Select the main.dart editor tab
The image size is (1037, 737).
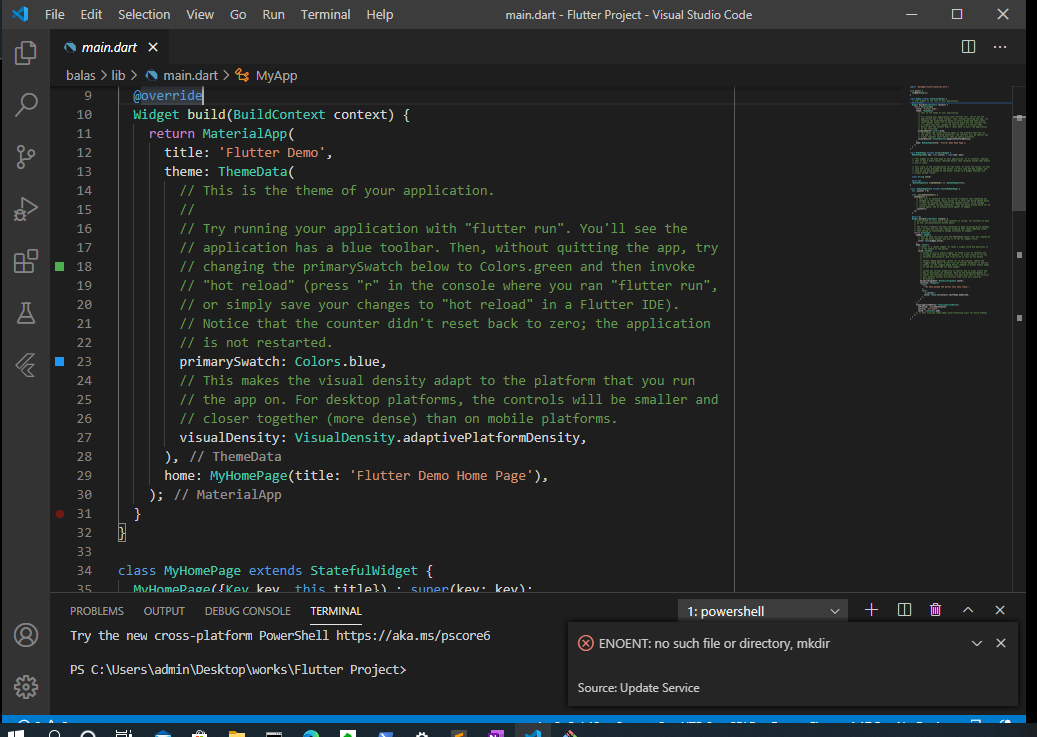click(x=109, y=47)
